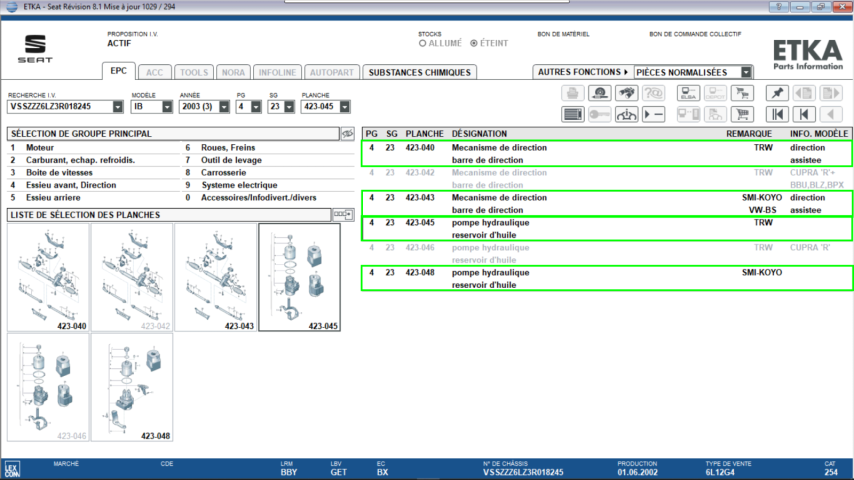Click the double shopping carts icon
This screenshot has width=854, height=480.
(x=742, y=93)
